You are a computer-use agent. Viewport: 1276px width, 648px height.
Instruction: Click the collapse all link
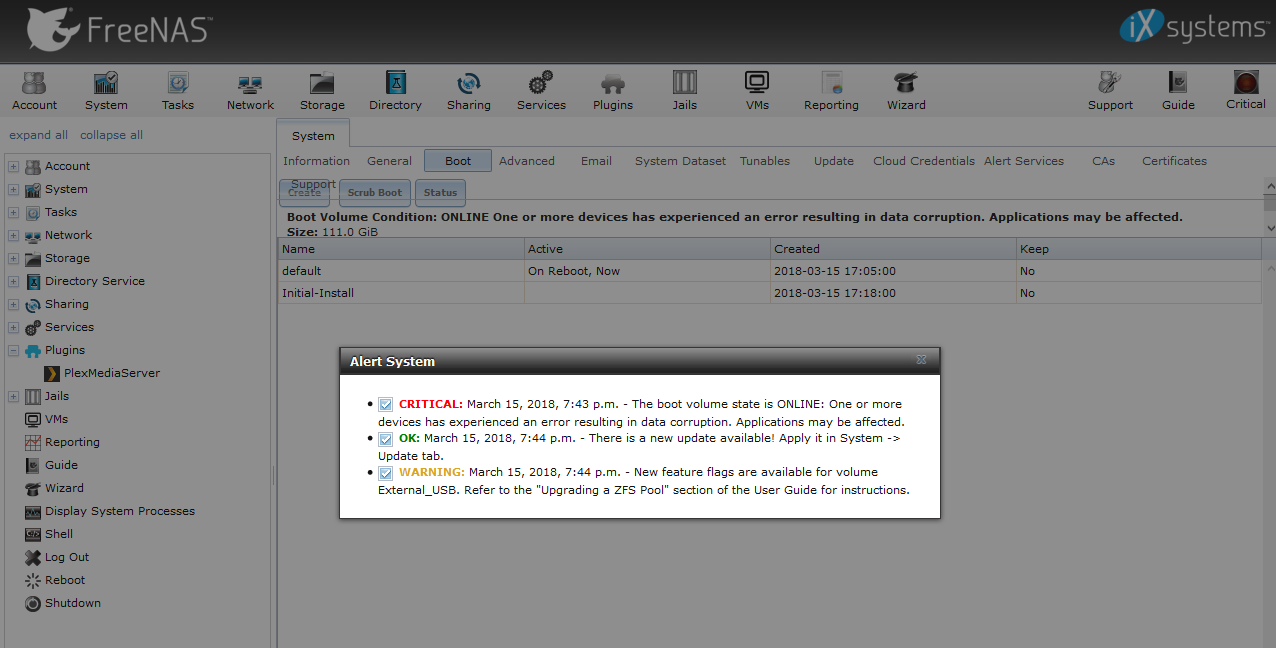tap(111, 135)
